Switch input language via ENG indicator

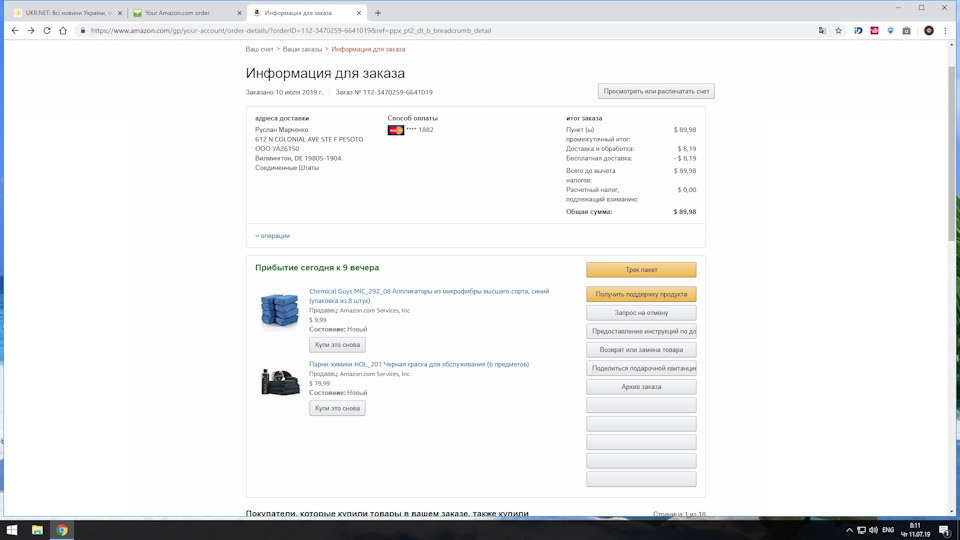pos(888,530)
